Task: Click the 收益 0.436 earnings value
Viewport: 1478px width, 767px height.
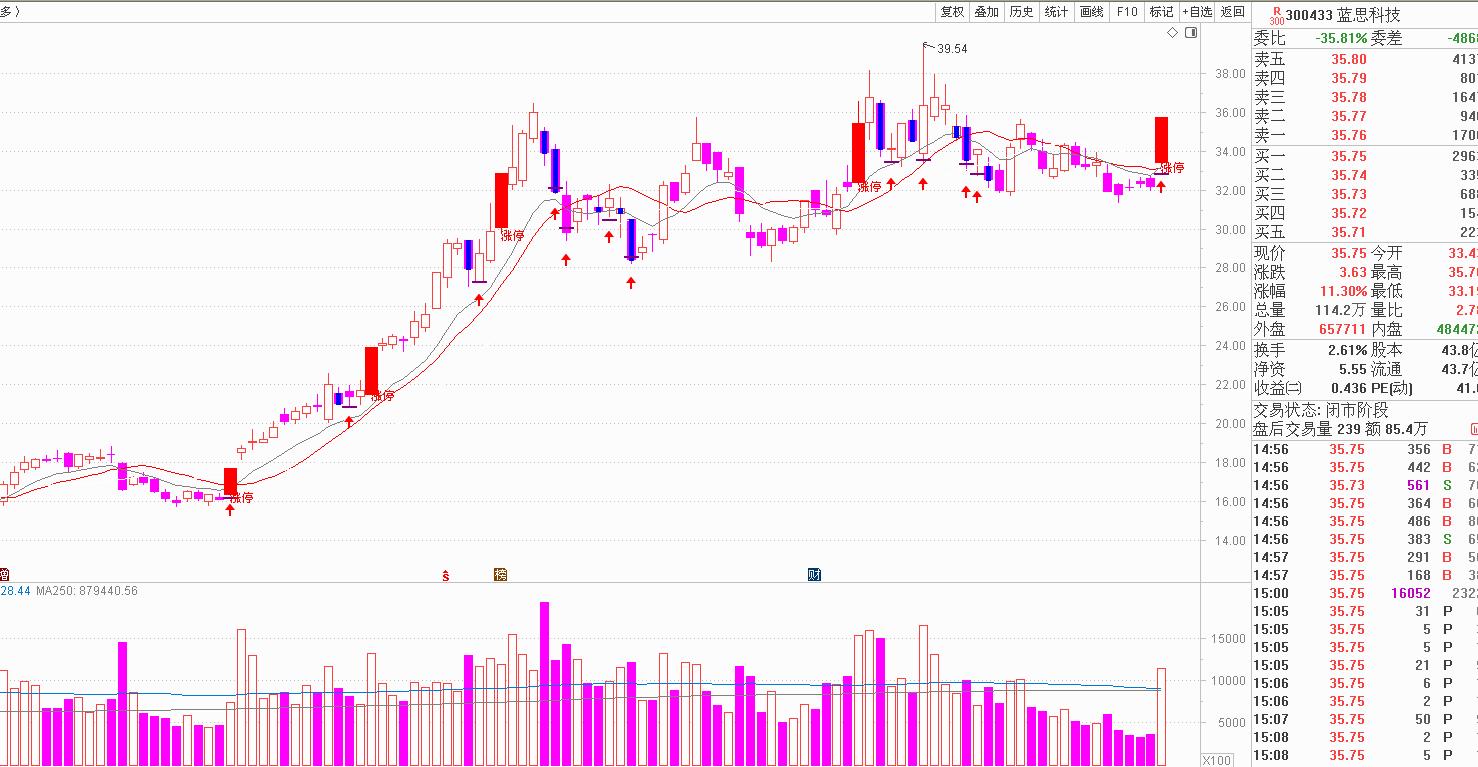Action: (1349, 388)
